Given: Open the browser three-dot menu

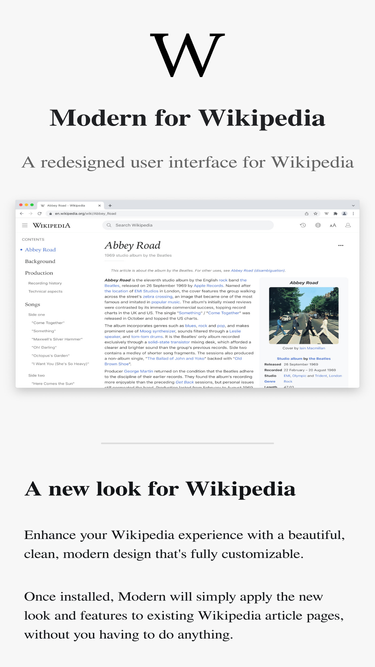Looking at the screenshot, I should coord(353,214).
